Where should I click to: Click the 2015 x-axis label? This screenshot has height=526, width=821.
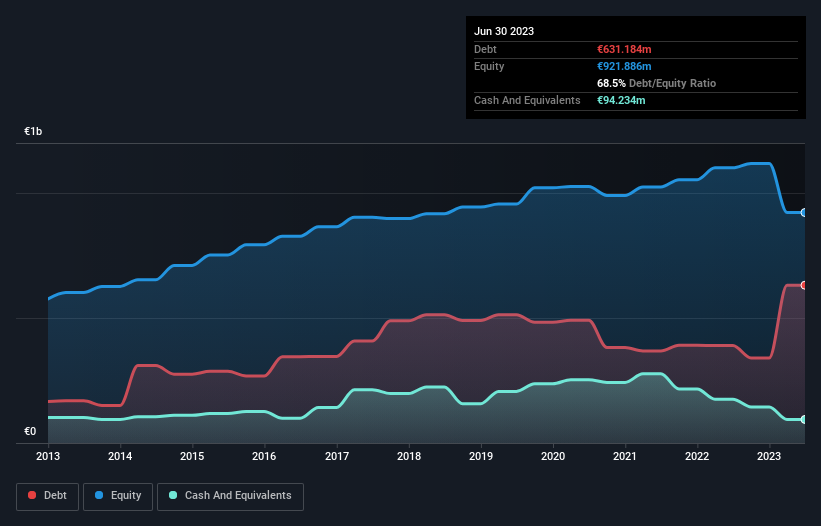192,456
